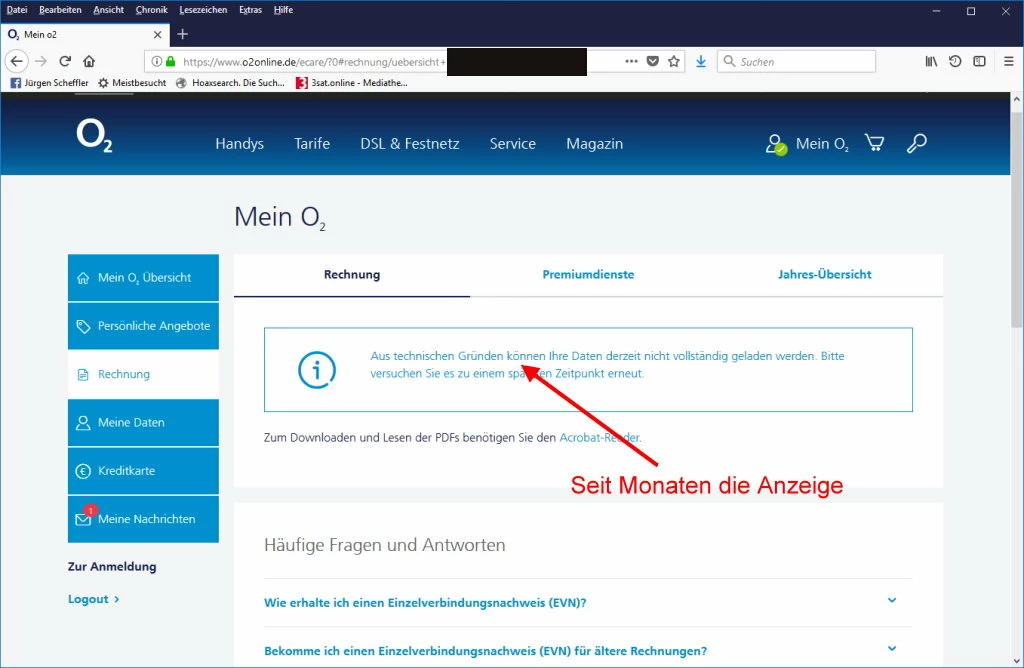Viewport: 1024px width, 668px height.
Task: Open the 3sat.online Mediathek bookmark
Action: coord(351,83)
